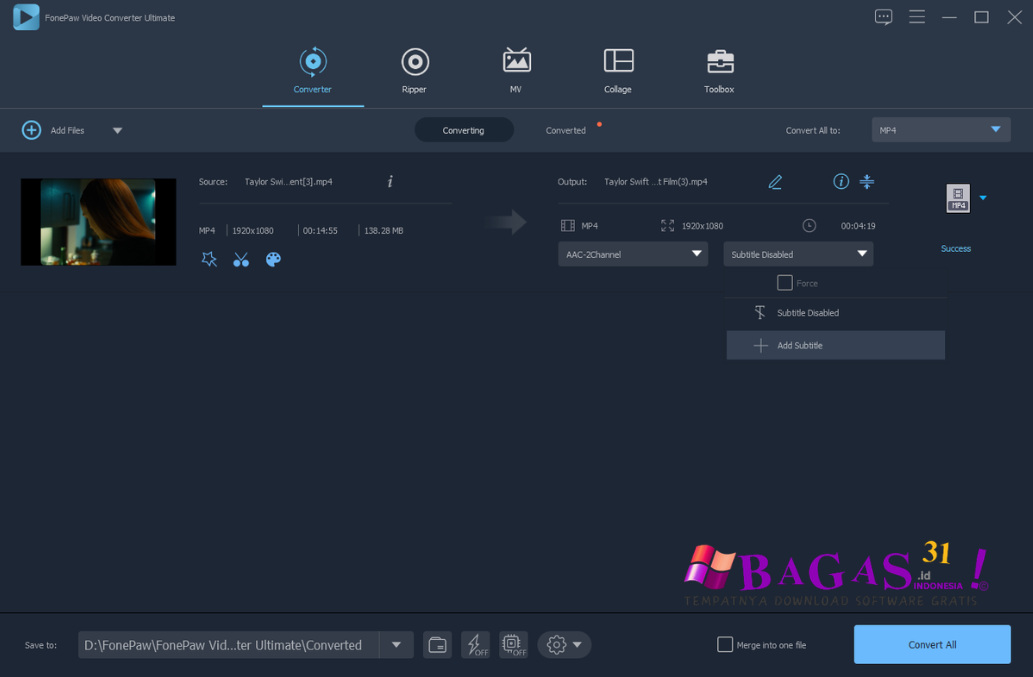Toggle the GPU hardware acceleration OFF icon
Screen dimensions: 1033x677
[514, 645]
